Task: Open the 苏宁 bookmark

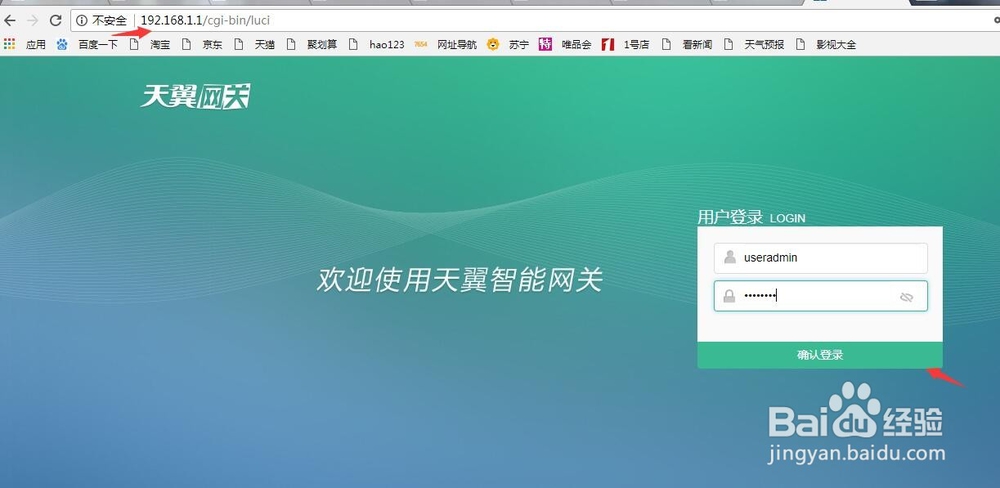Action: (x=508, y=45)
